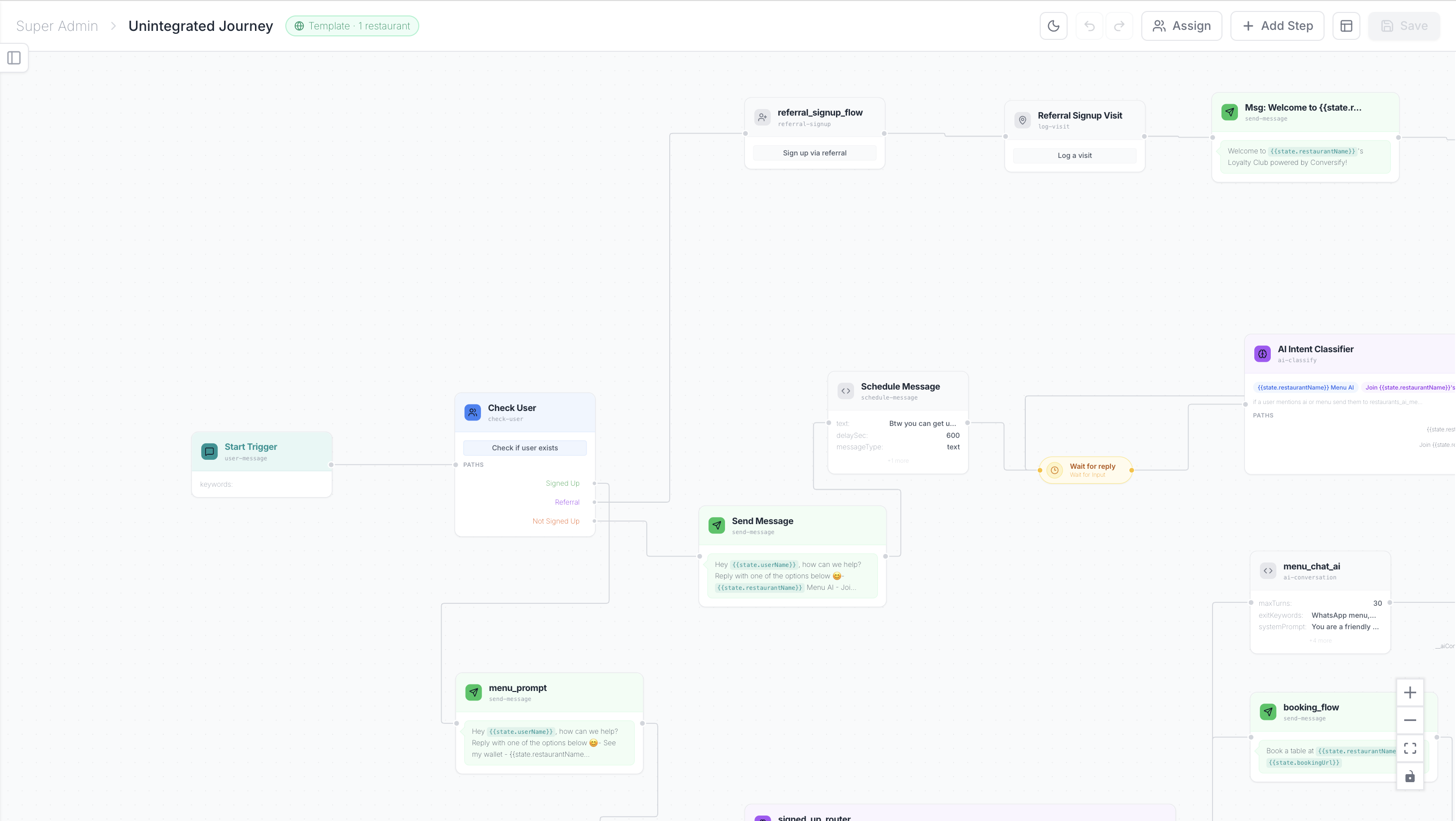
Task: Click the fit-to-view icon near zoom controls
Action: (1410, 747)
